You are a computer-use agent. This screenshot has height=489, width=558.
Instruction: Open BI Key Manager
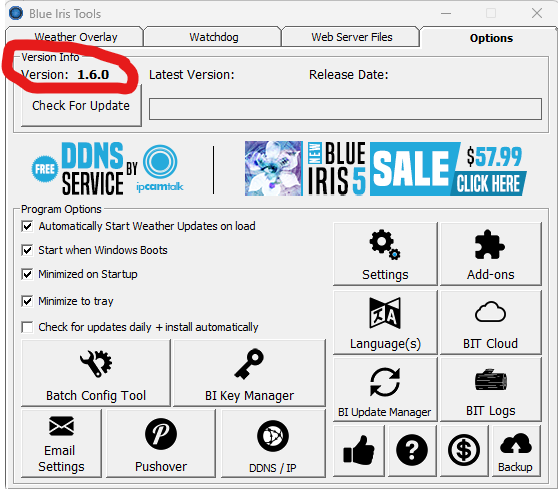[x=249, y=373]
